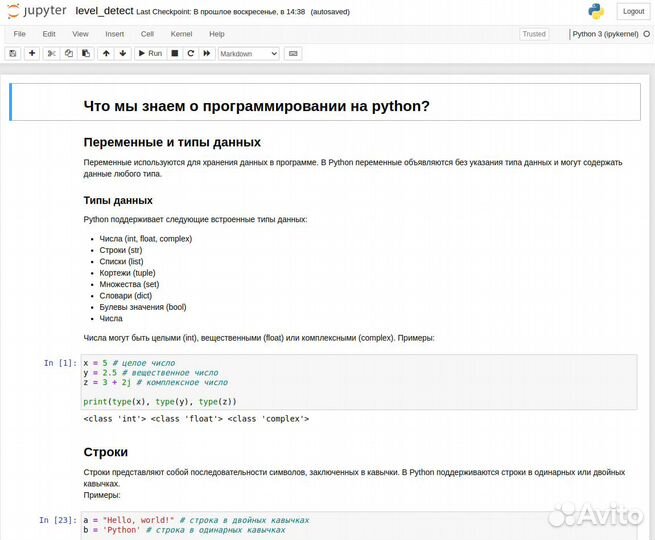Screen dimensions: 655x540
Task: Click list item 'Числа (int, float, complex)'
Action: click(145, 239)
